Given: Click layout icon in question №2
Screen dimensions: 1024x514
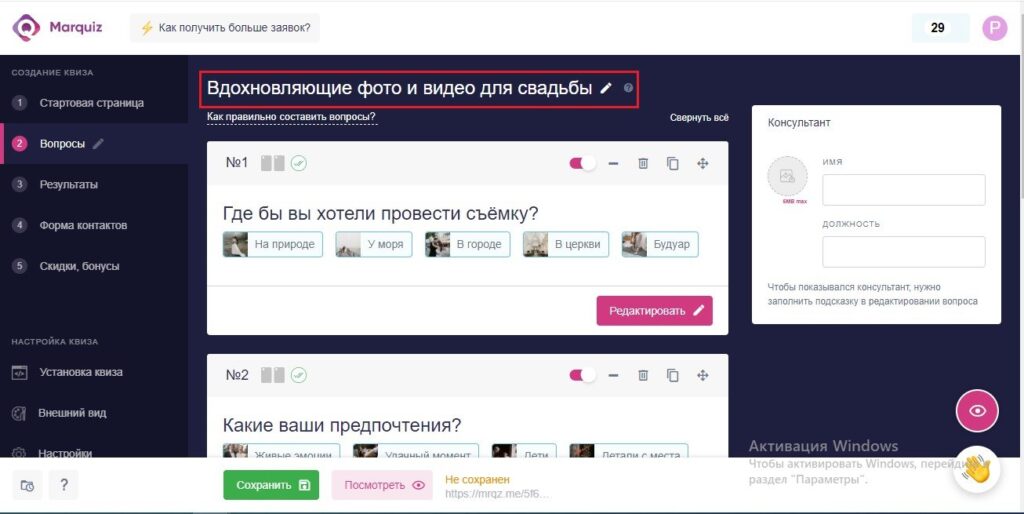Looking at the screenshot, I should 272,375.
